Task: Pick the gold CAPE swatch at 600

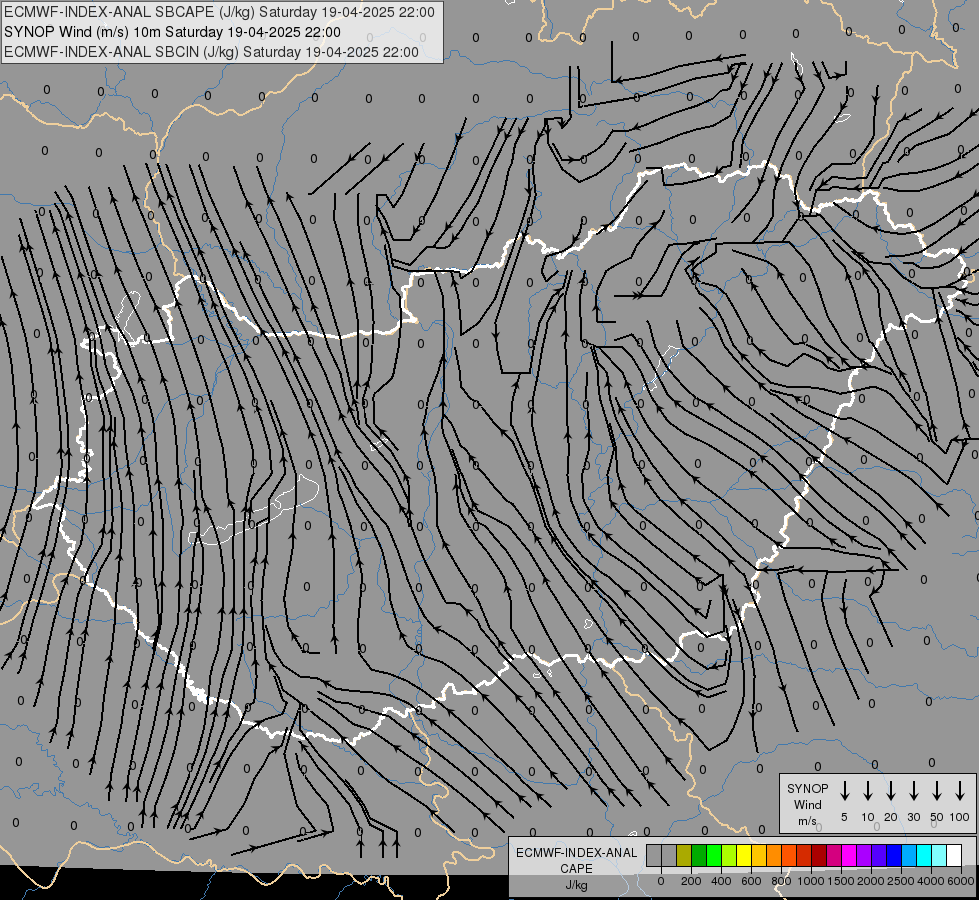Action: coord(759,855)
